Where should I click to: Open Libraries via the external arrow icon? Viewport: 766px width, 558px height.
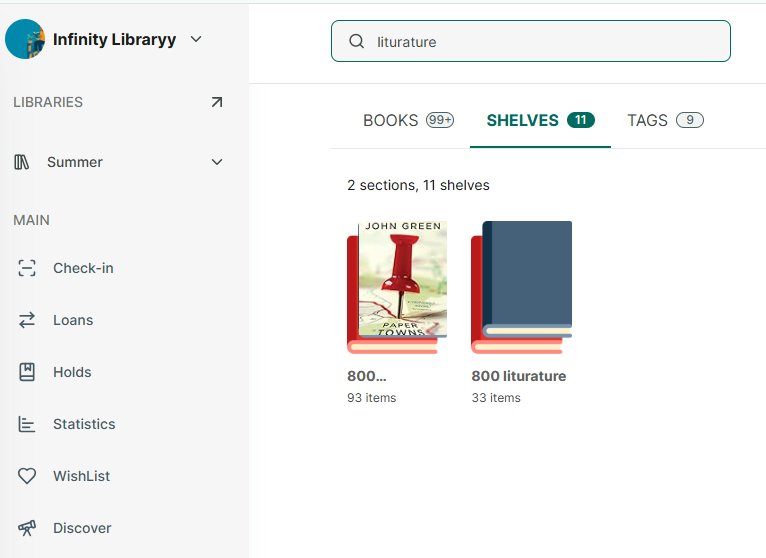click(217, 102)
